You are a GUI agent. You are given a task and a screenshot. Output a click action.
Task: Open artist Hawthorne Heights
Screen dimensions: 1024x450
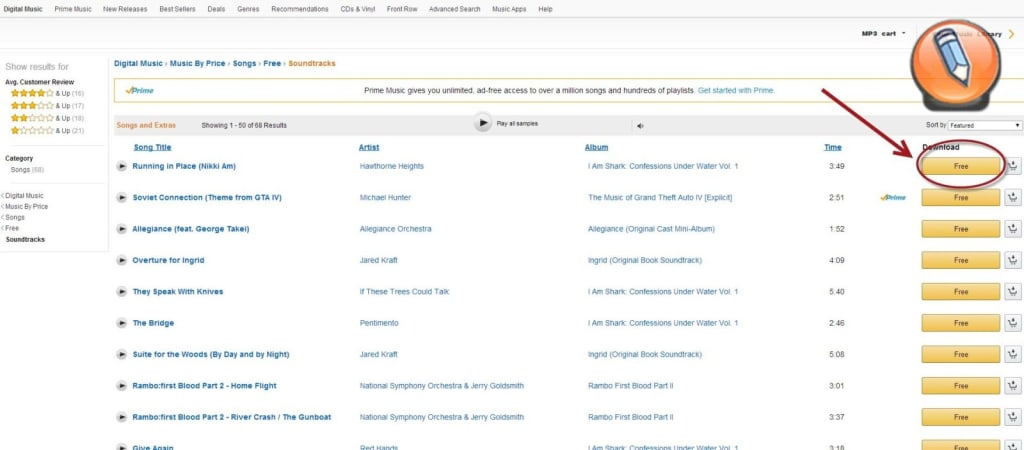392,167
